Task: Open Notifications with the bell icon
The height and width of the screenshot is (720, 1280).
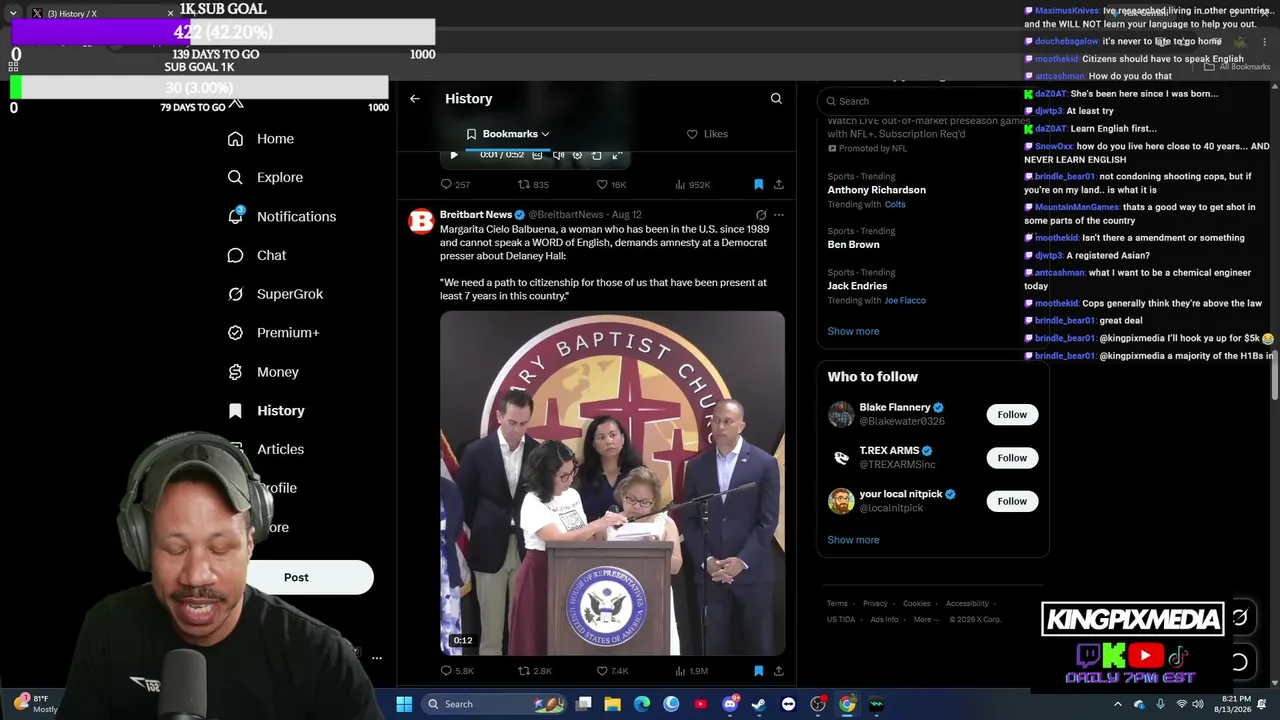Action: (x=281, y=216)
